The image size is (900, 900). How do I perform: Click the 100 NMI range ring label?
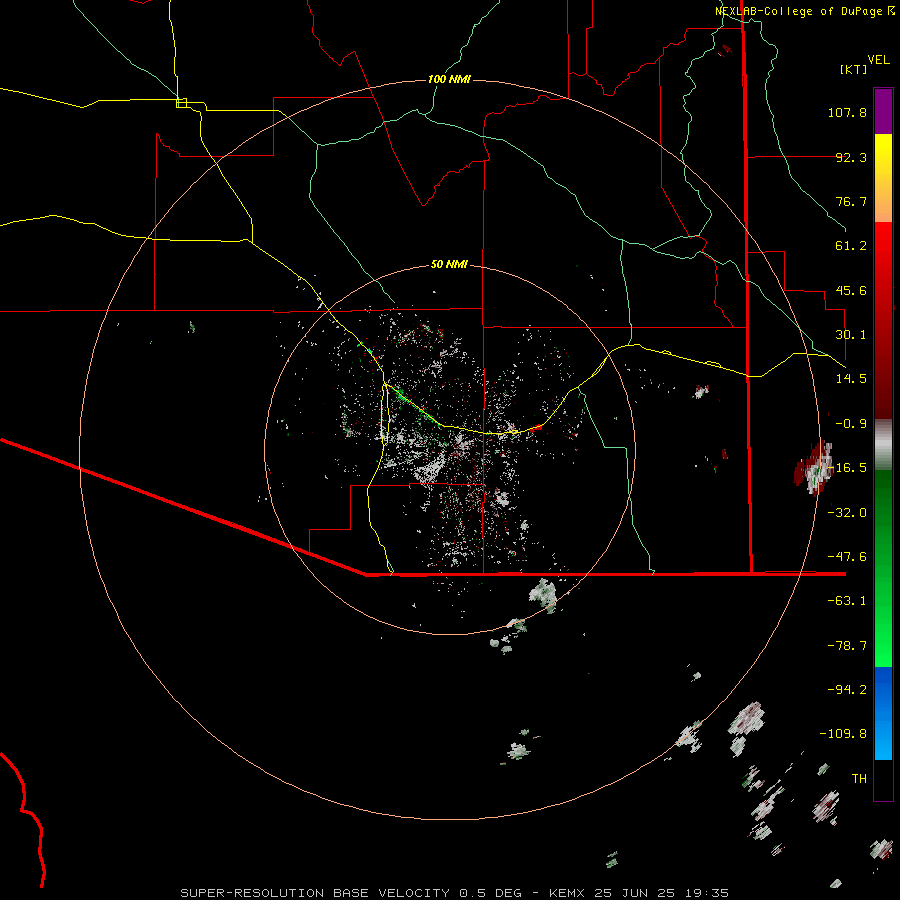click(449, 79)
